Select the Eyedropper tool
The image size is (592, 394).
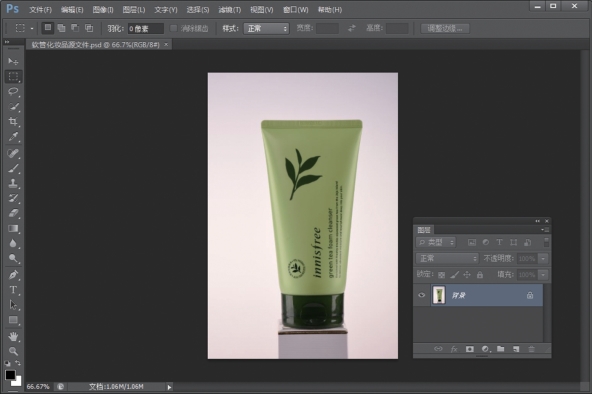[13, 137]
